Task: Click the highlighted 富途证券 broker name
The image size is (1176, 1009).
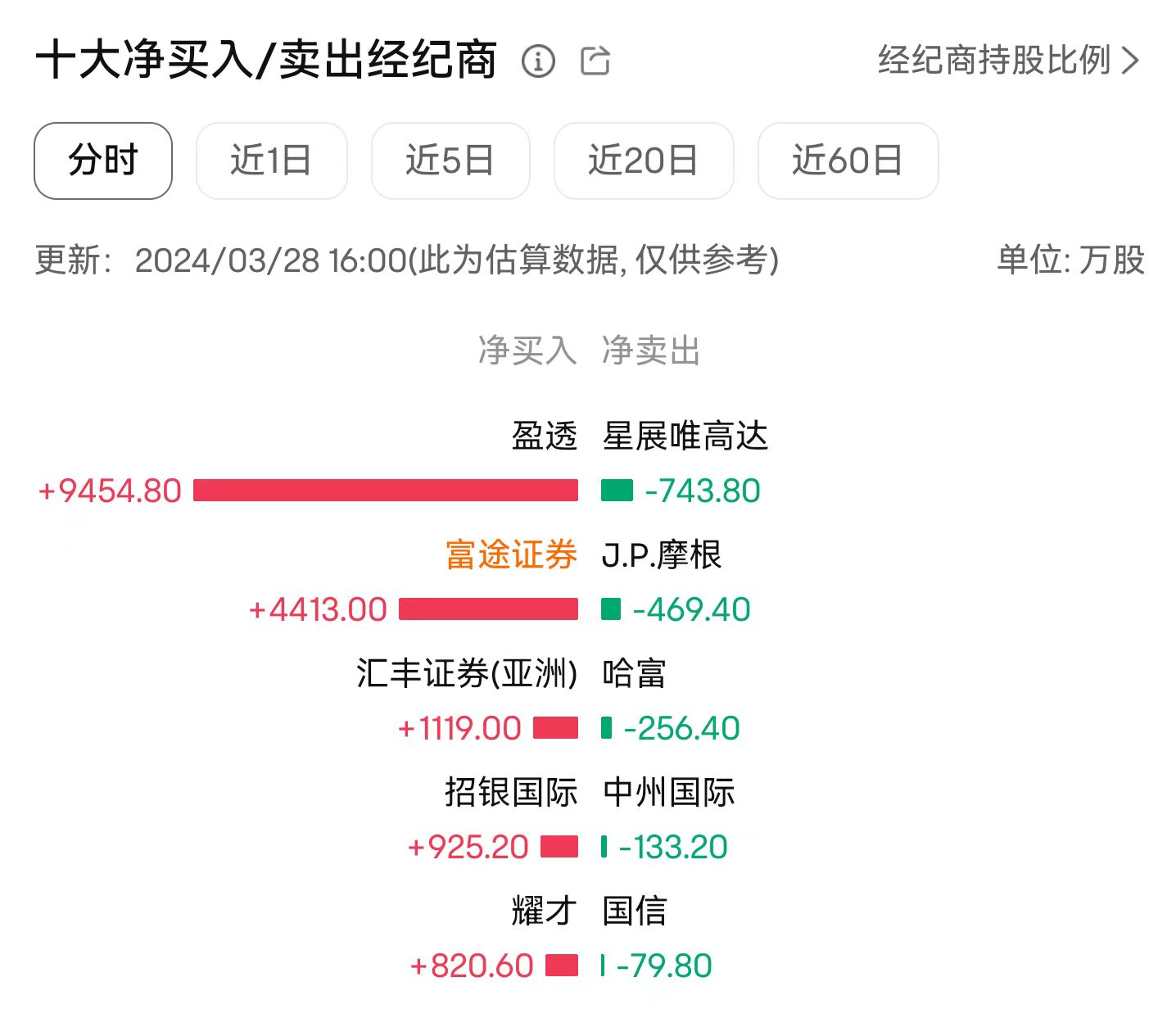Action: [x=511, y=555]
